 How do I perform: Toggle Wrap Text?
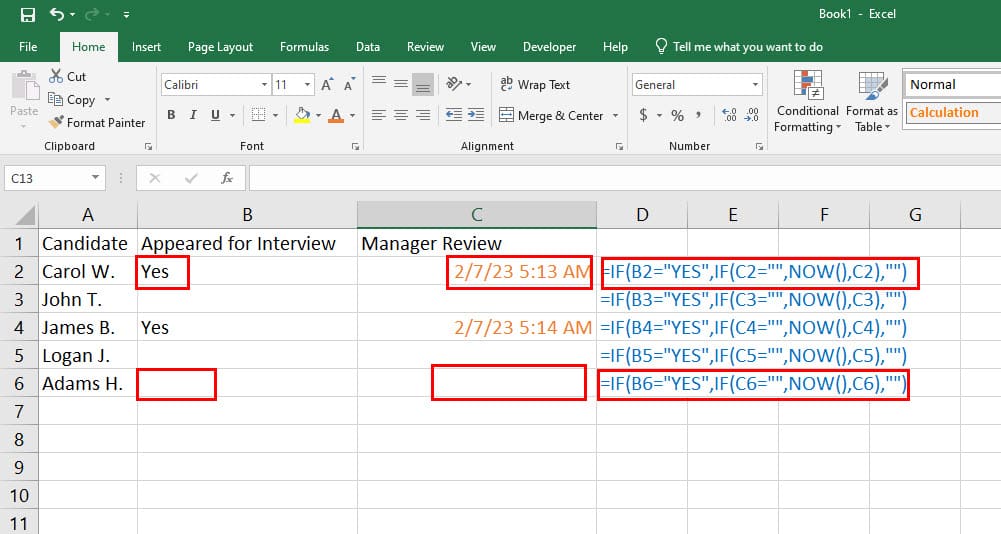(x=535, y=84)
